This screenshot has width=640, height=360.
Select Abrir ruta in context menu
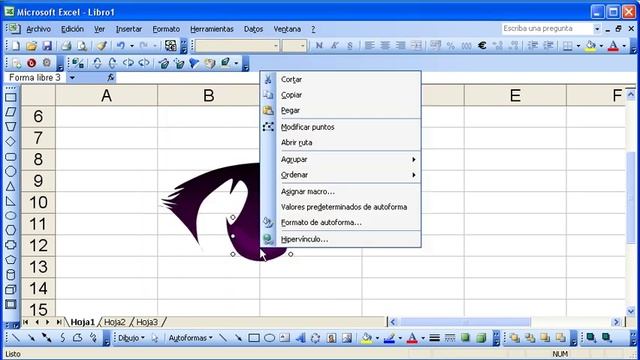click(x=348, y=142)
